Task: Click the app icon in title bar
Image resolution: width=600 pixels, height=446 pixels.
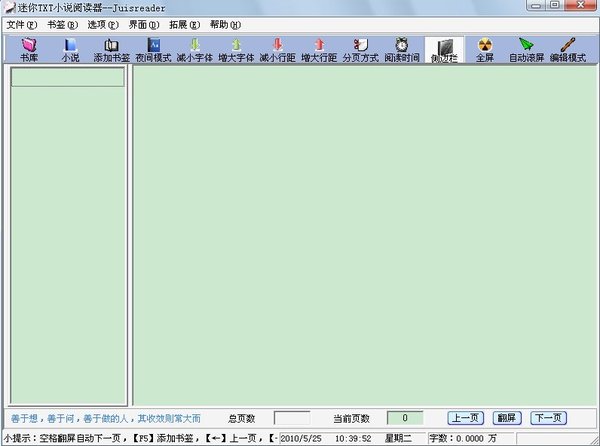Action: pyautogui.click(x=9, y=7)
